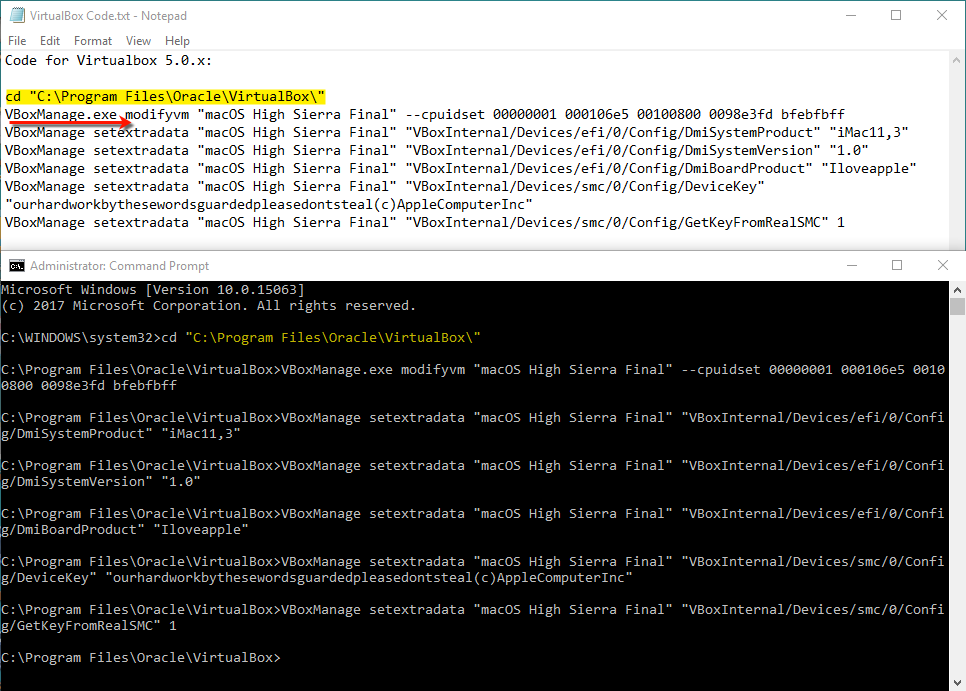Viewport: 966px width, 691px height.
Task: Click the highlighted cd command line in Notepad
Action: (165, 97)
